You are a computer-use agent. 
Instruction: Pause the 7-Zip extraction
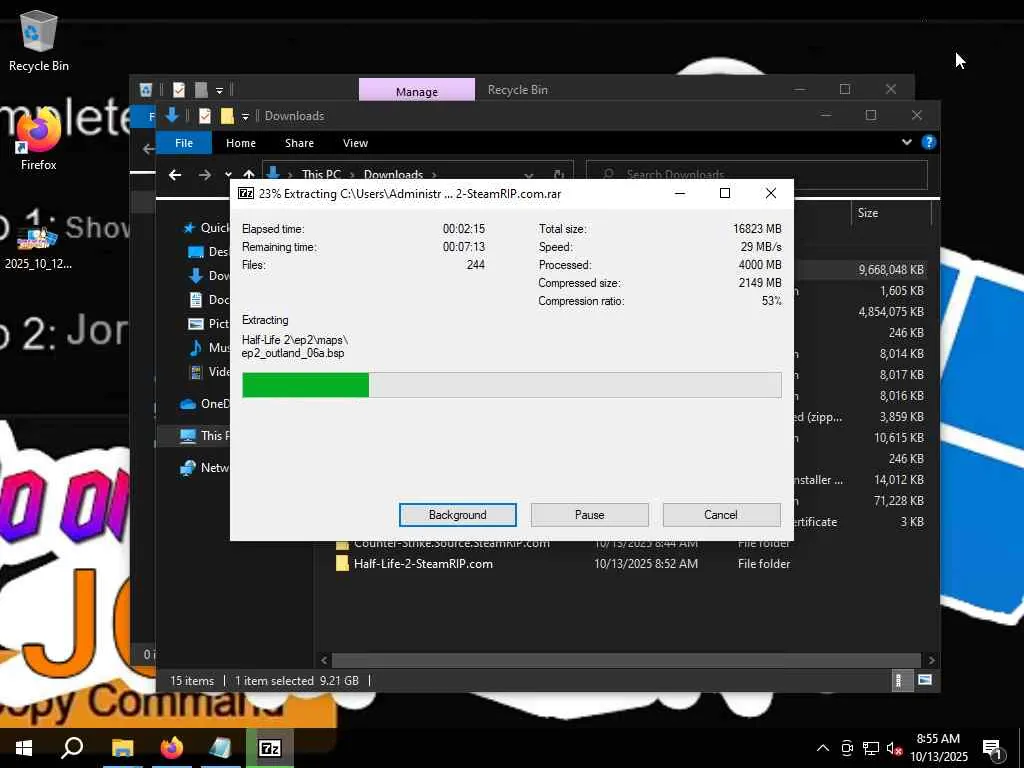[589, 515]
